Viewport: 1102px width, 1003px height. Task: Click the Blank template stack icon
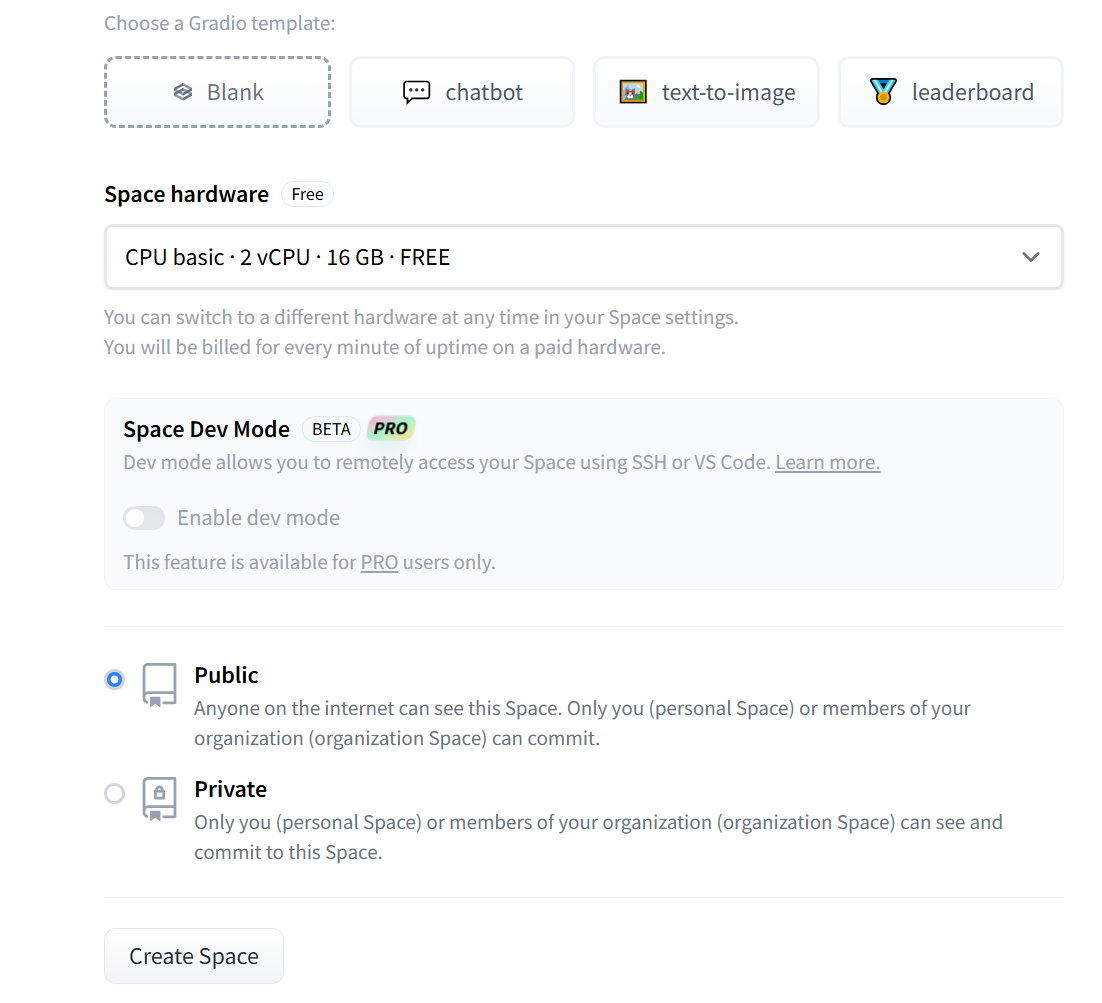182,92
